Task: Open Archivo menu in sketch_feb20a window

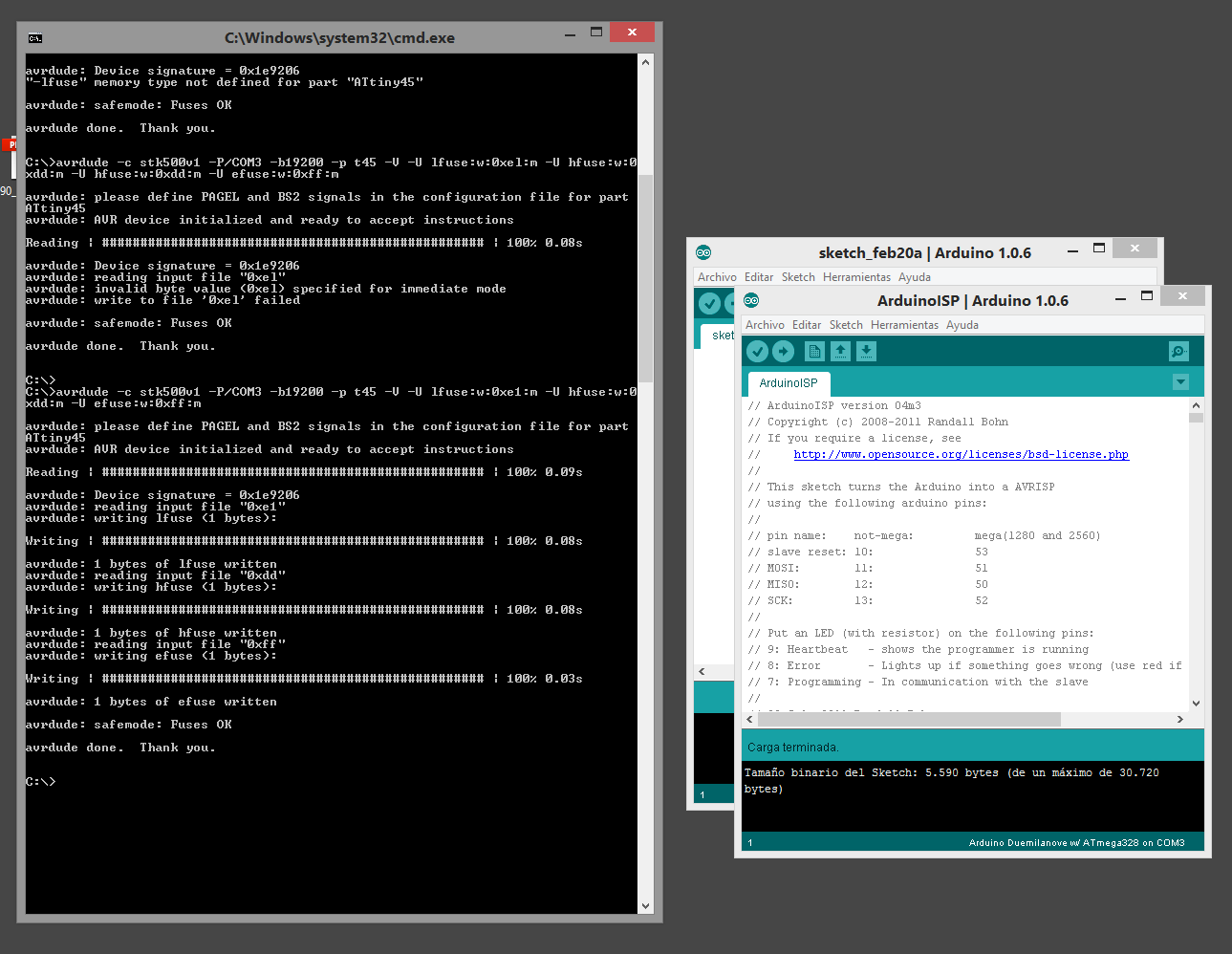Action: point(717,277)
